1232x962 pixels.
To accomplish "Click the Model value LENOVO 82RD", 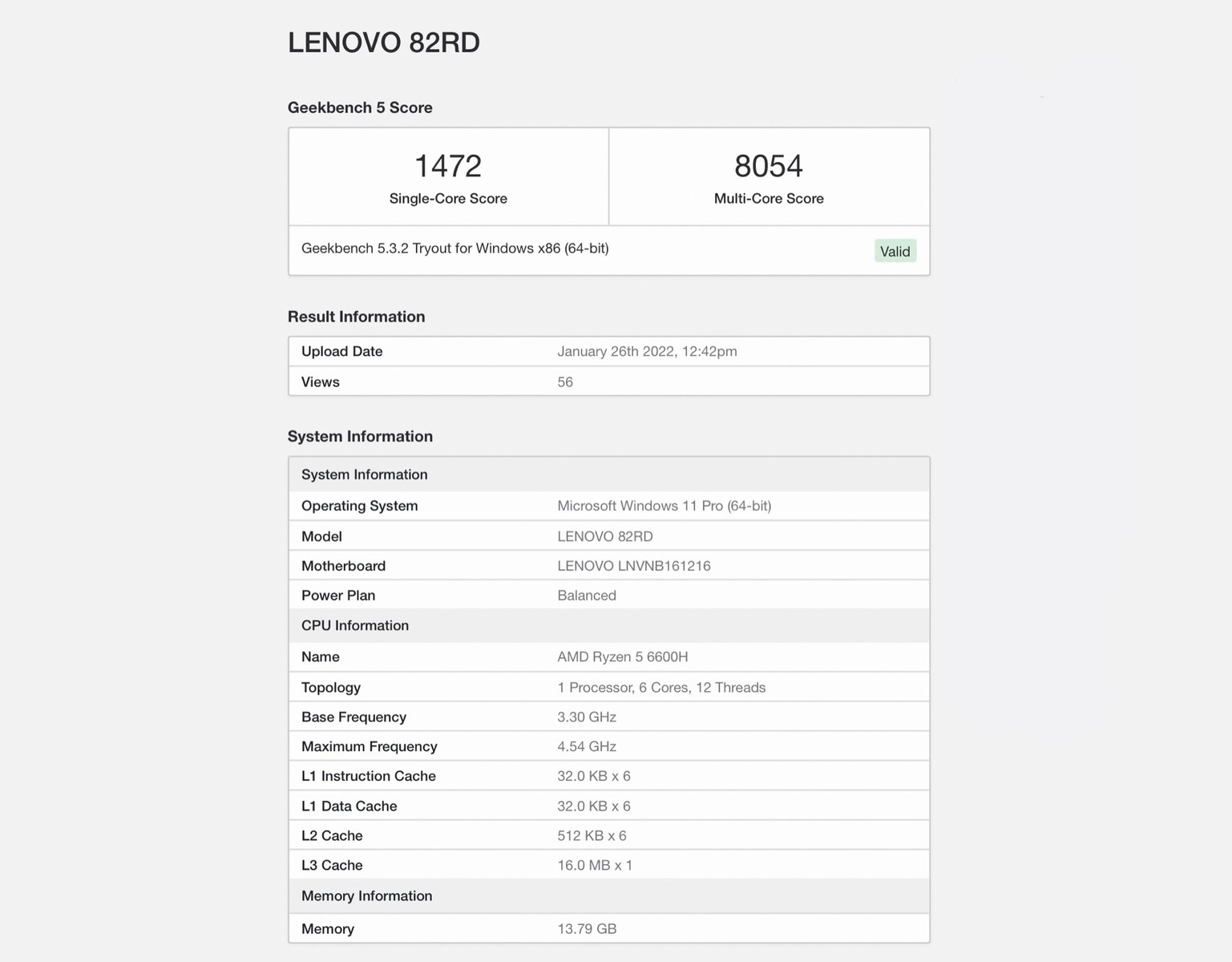I will [x=605, y=536].
